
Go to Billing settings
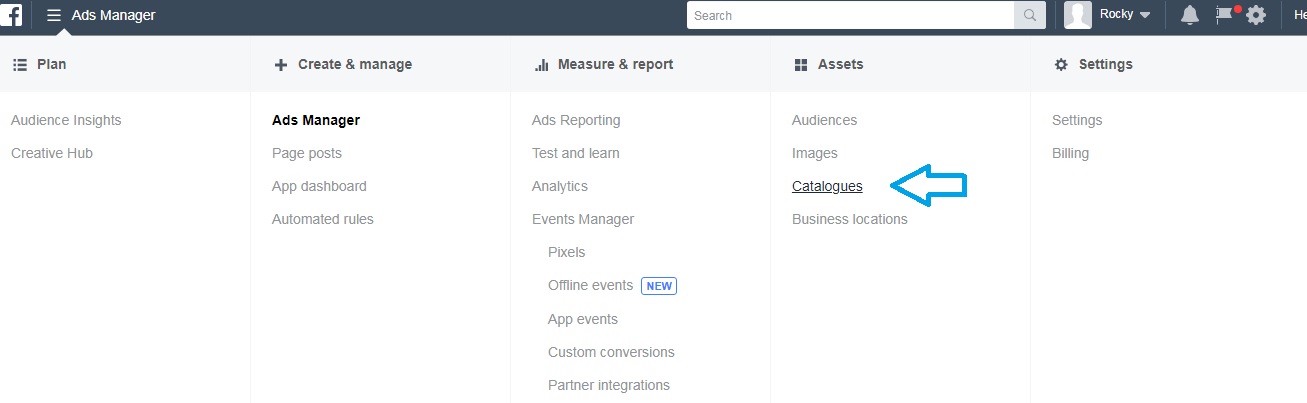pyautogui.click(x=1070, y=153)
